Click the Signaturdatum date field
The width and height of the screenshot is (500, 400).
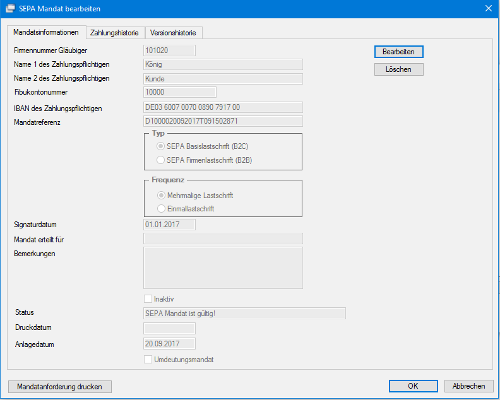click(x=169, y=224)
